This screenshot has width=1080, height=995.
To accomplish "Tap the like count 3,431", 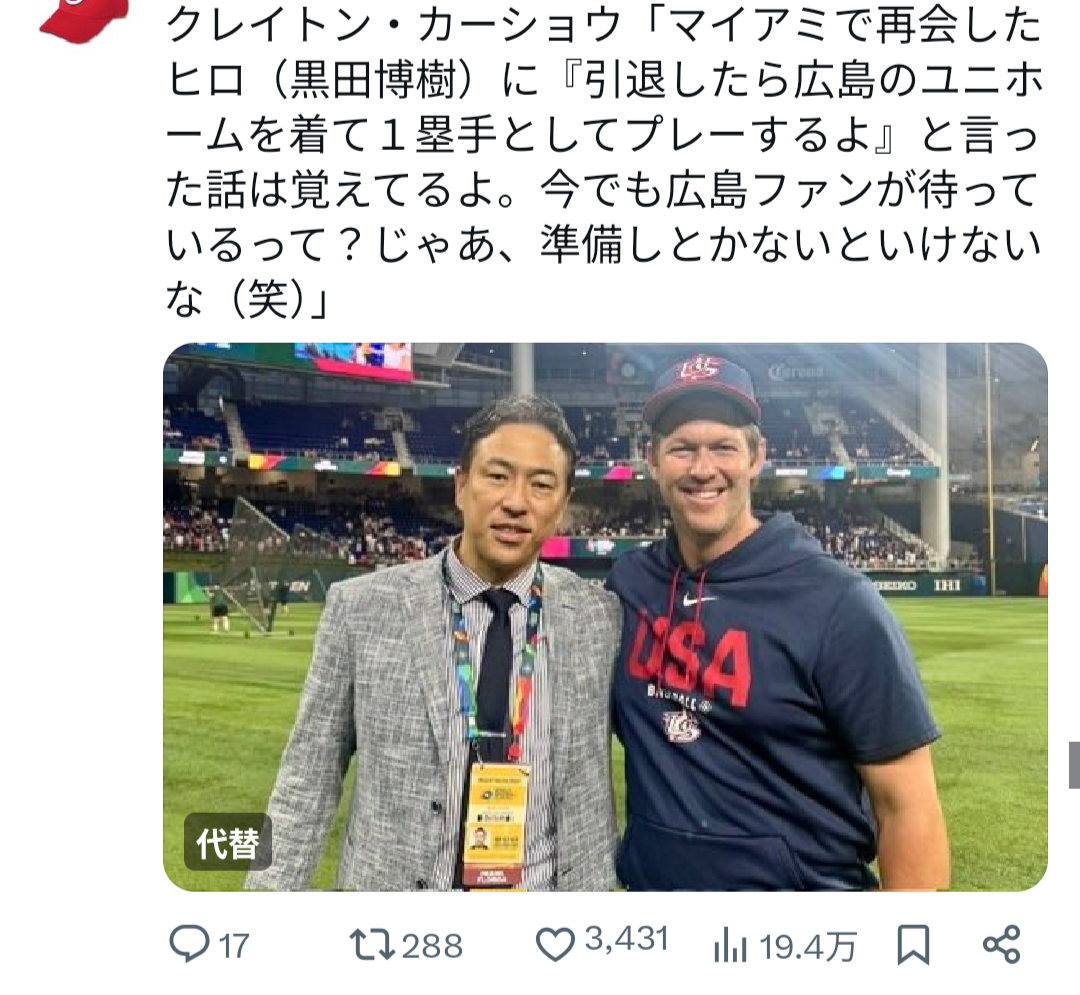I will [626, 941].
